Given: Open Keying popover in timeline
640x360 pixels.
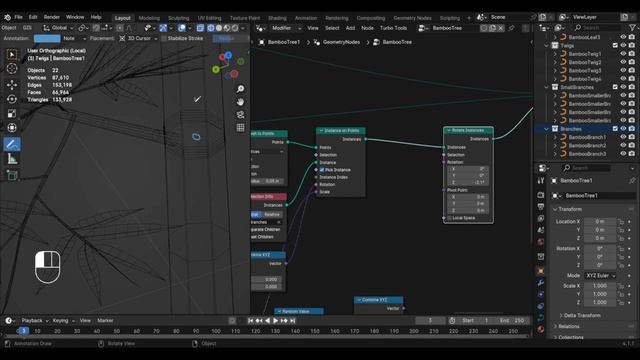Looking at the screenshot, I should click(x=63, y=321).
